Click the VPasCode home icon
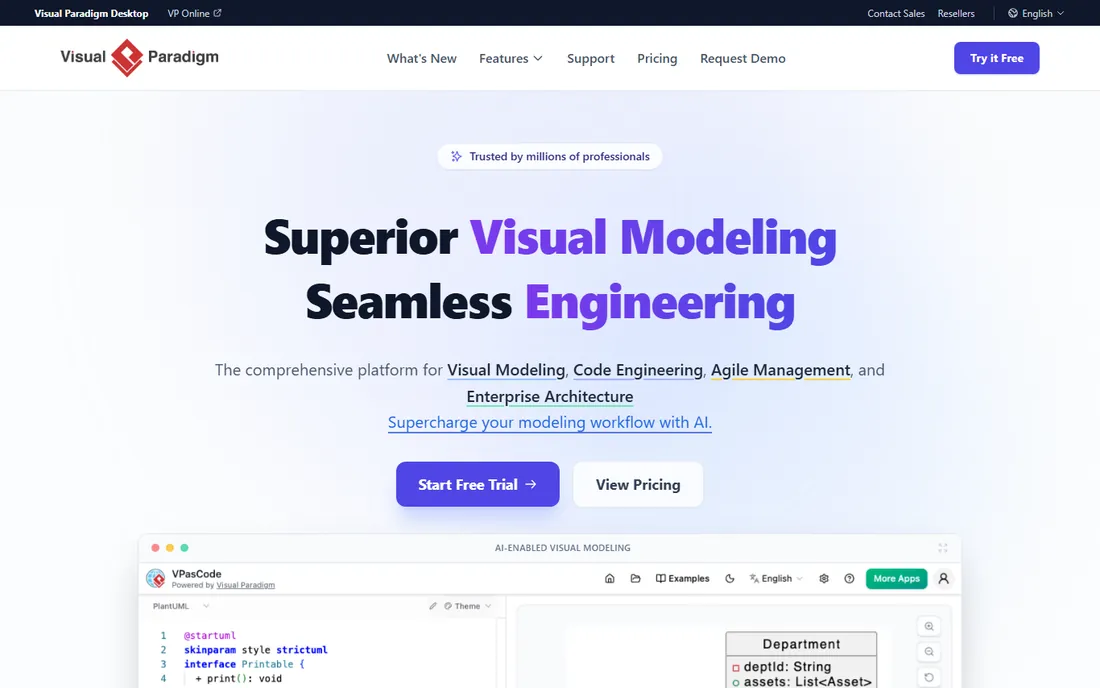This screenshot has width=1100, height=688. (610, 579)
